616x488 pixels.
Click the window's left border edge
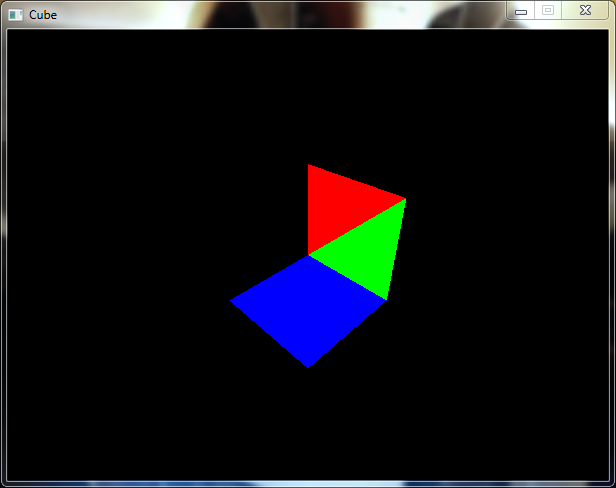3,250
